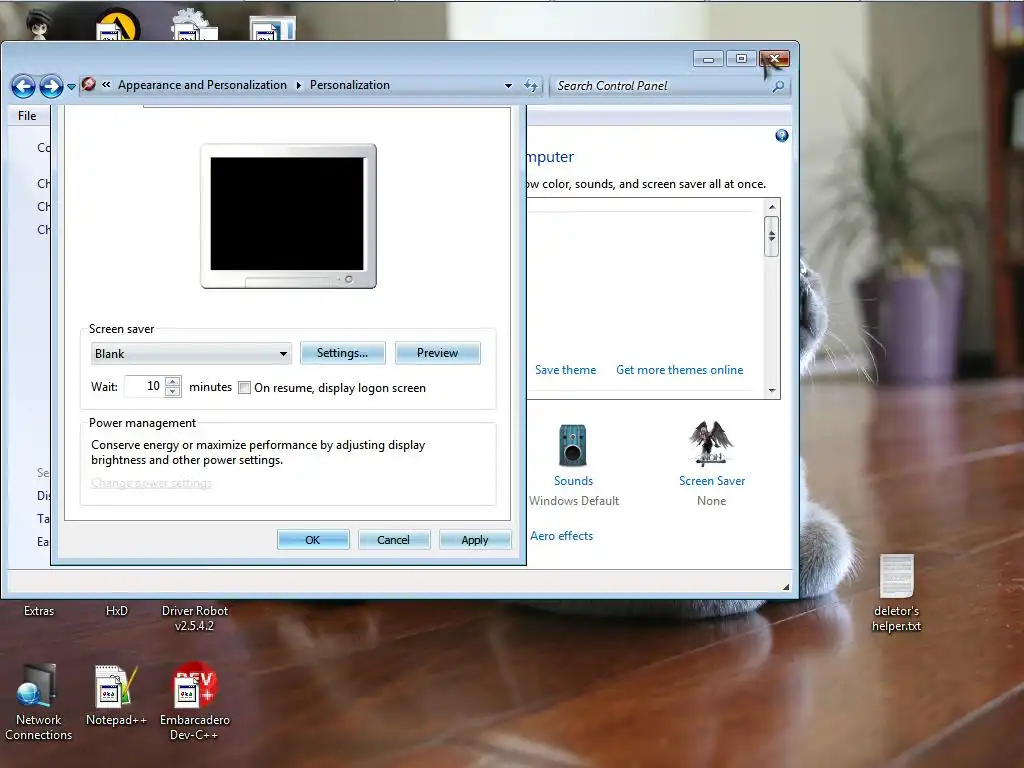Select Network Connections desktop icon
Screen dimensions: 1024x768
click(39, 702)
